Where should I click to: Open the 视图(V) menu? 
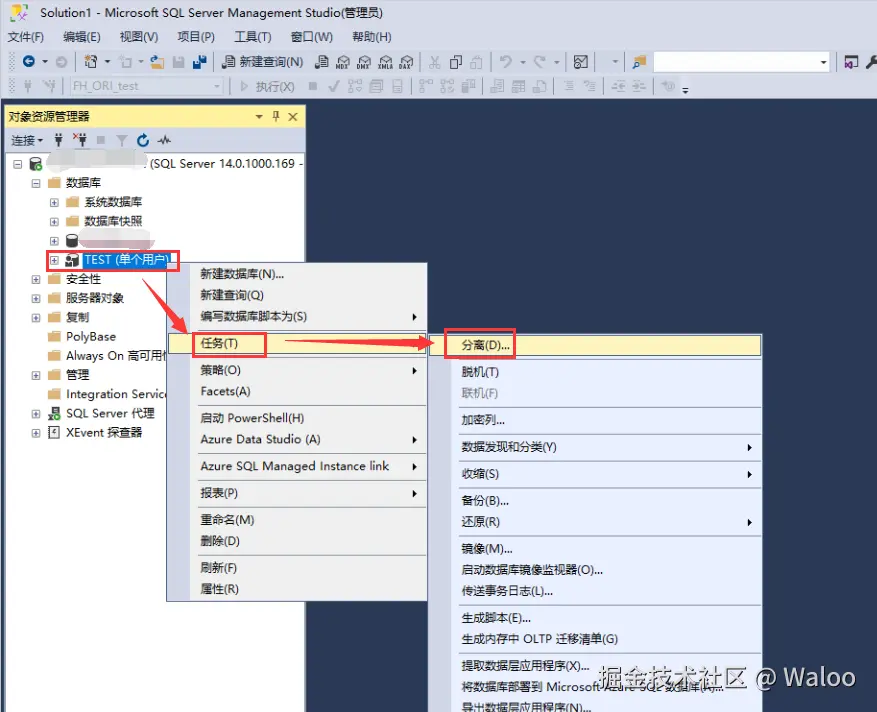(x=139, y=37)
